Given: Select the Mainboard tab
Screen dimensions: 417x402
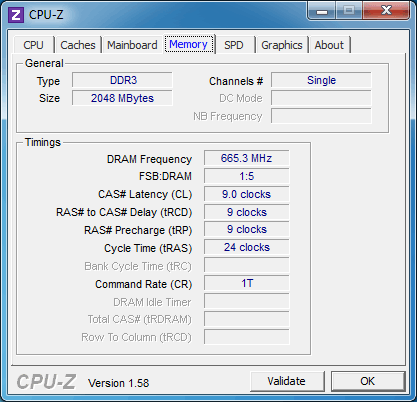Looking at the screenshot, I should click(132, 45).
